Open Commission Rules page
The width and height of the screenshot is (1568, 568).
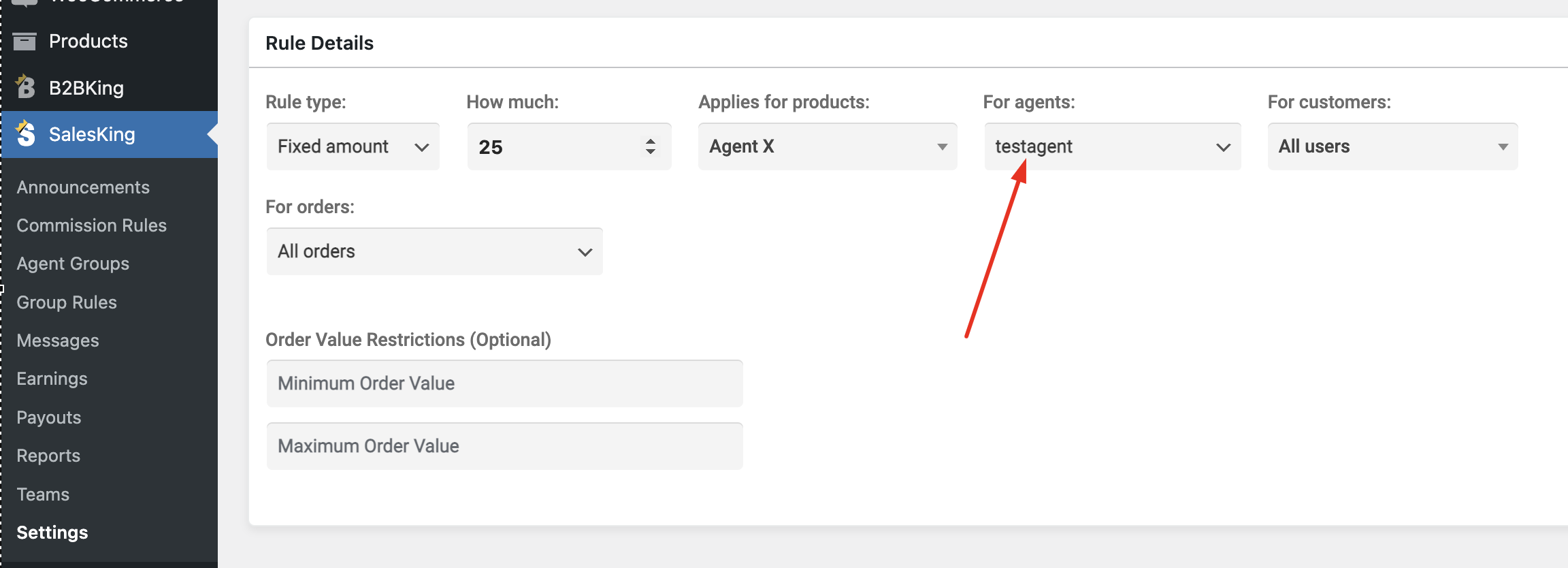(91, 225)
